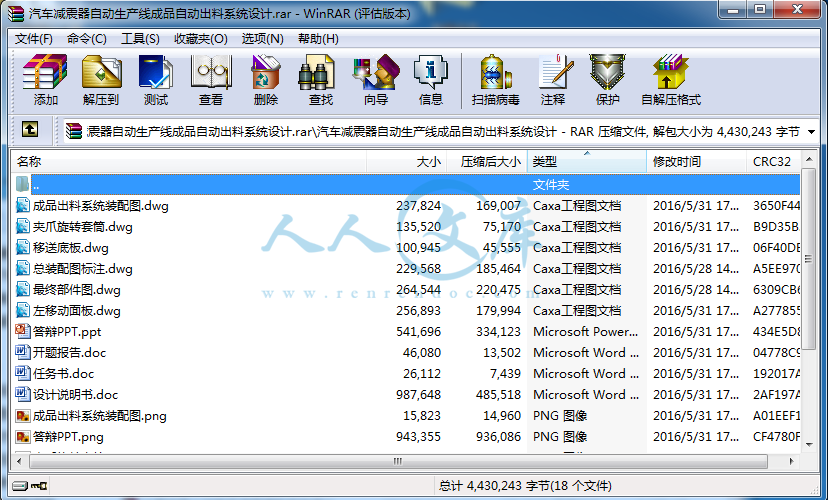Open the 工具(S) menu
The height and width of the screenshot is (500, 828).
140,39
